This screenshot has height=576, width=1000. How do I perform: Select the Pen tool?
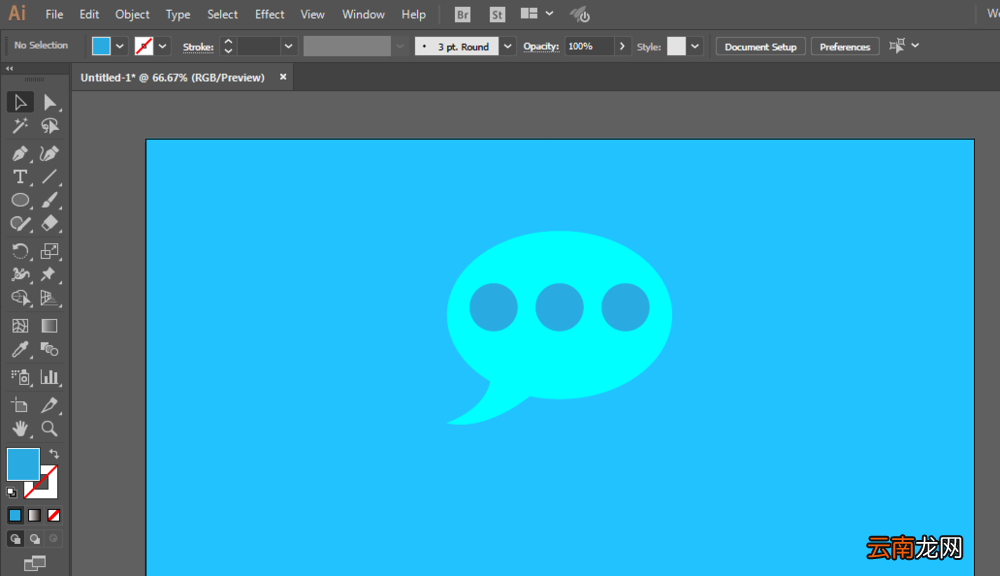tap(20, 153)
